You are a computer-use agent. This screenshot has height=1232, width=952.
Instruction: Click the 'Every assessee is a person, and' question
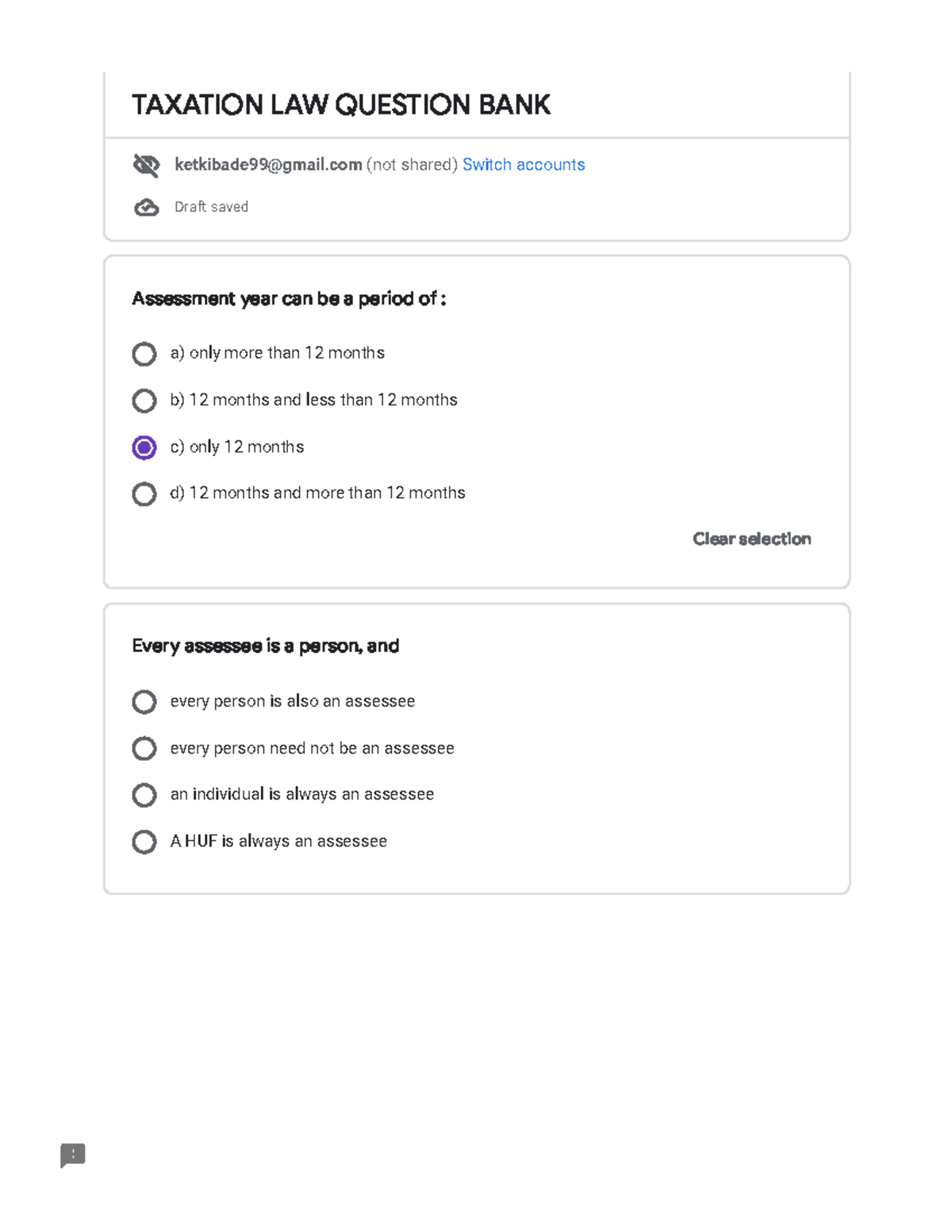coord(265,647)
